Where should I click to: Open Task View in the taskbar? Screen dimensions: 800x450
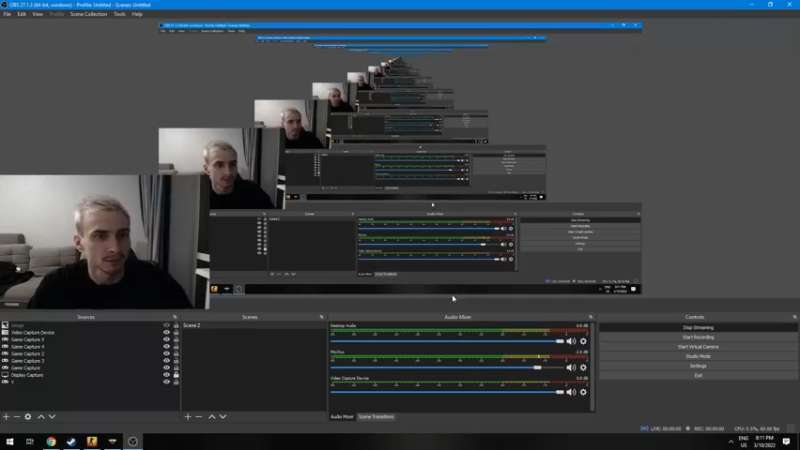30,442
